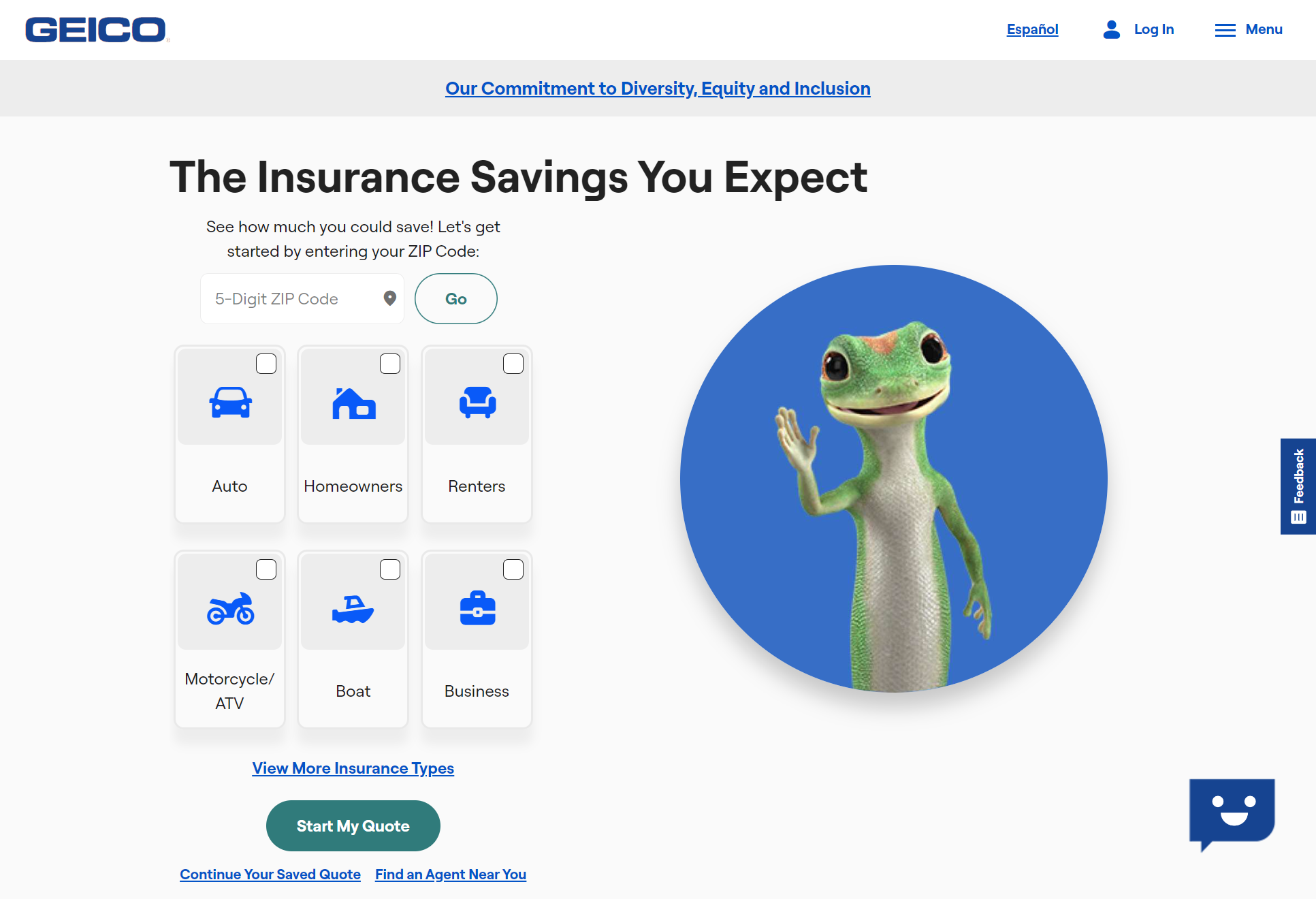Viewport: 1316px width, 899px height.
Task: Click Find an Agent Near You link
Action: click(450, 874)
